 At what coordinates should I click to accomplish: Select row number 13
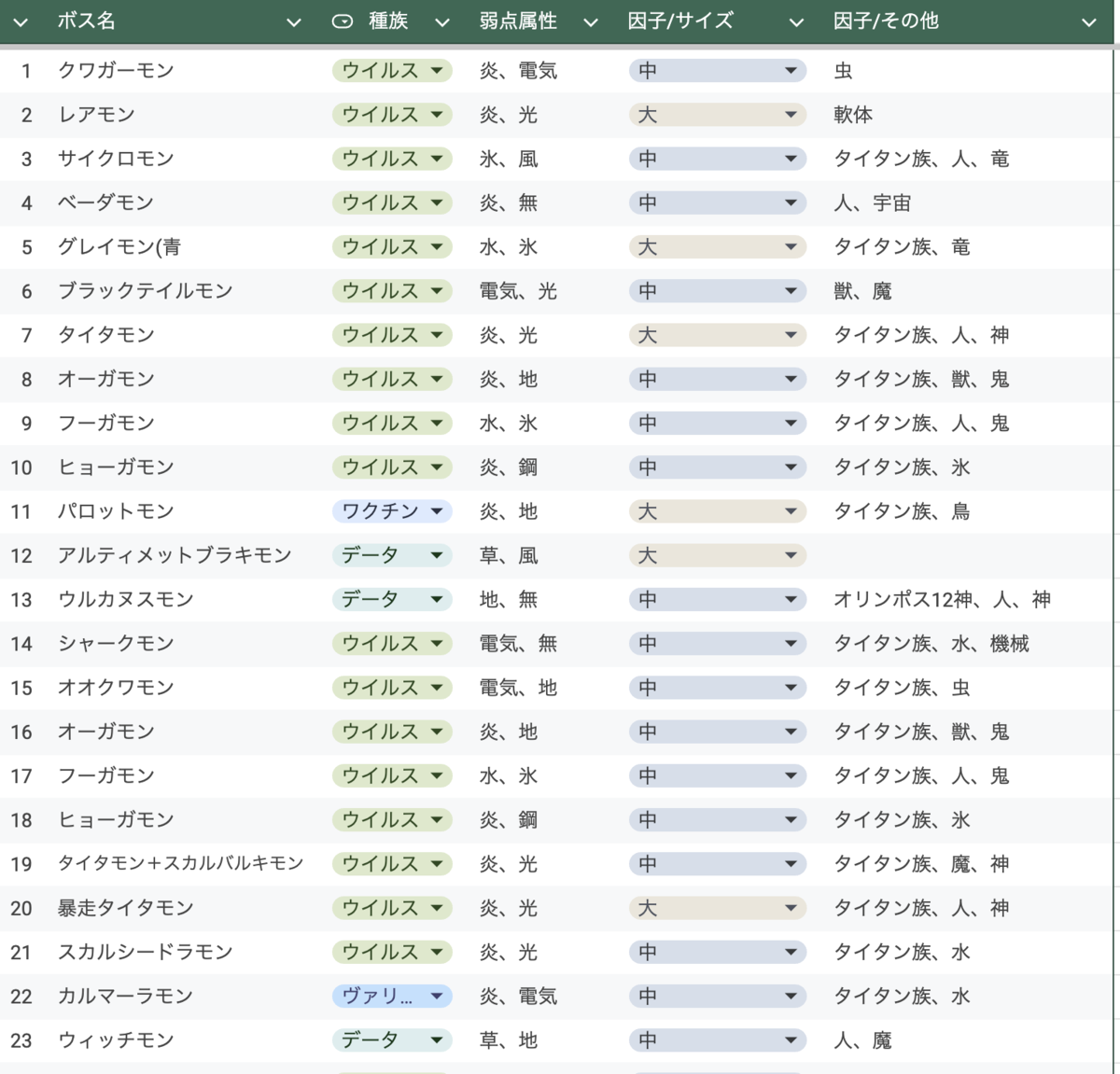click(21, 599)
